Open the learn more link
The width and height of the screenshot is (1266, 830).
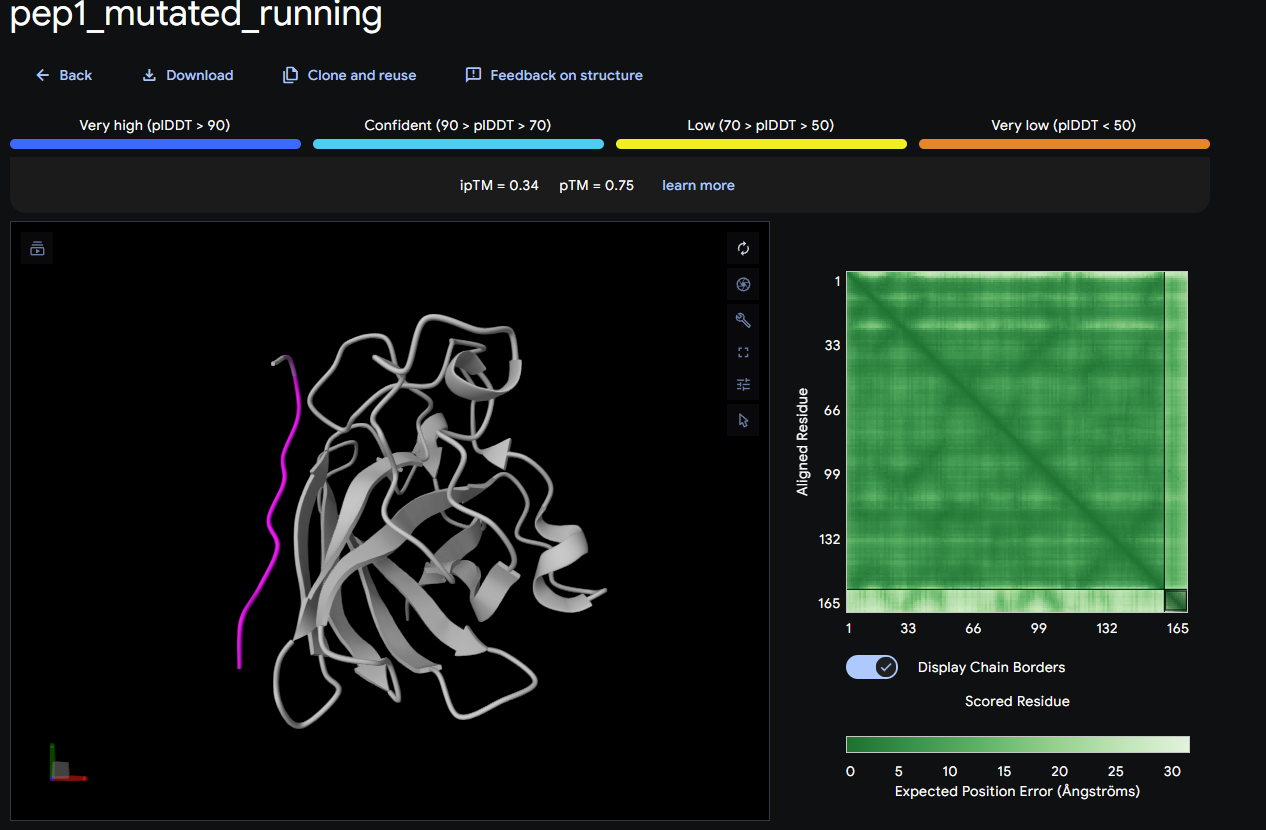point(698,185)
